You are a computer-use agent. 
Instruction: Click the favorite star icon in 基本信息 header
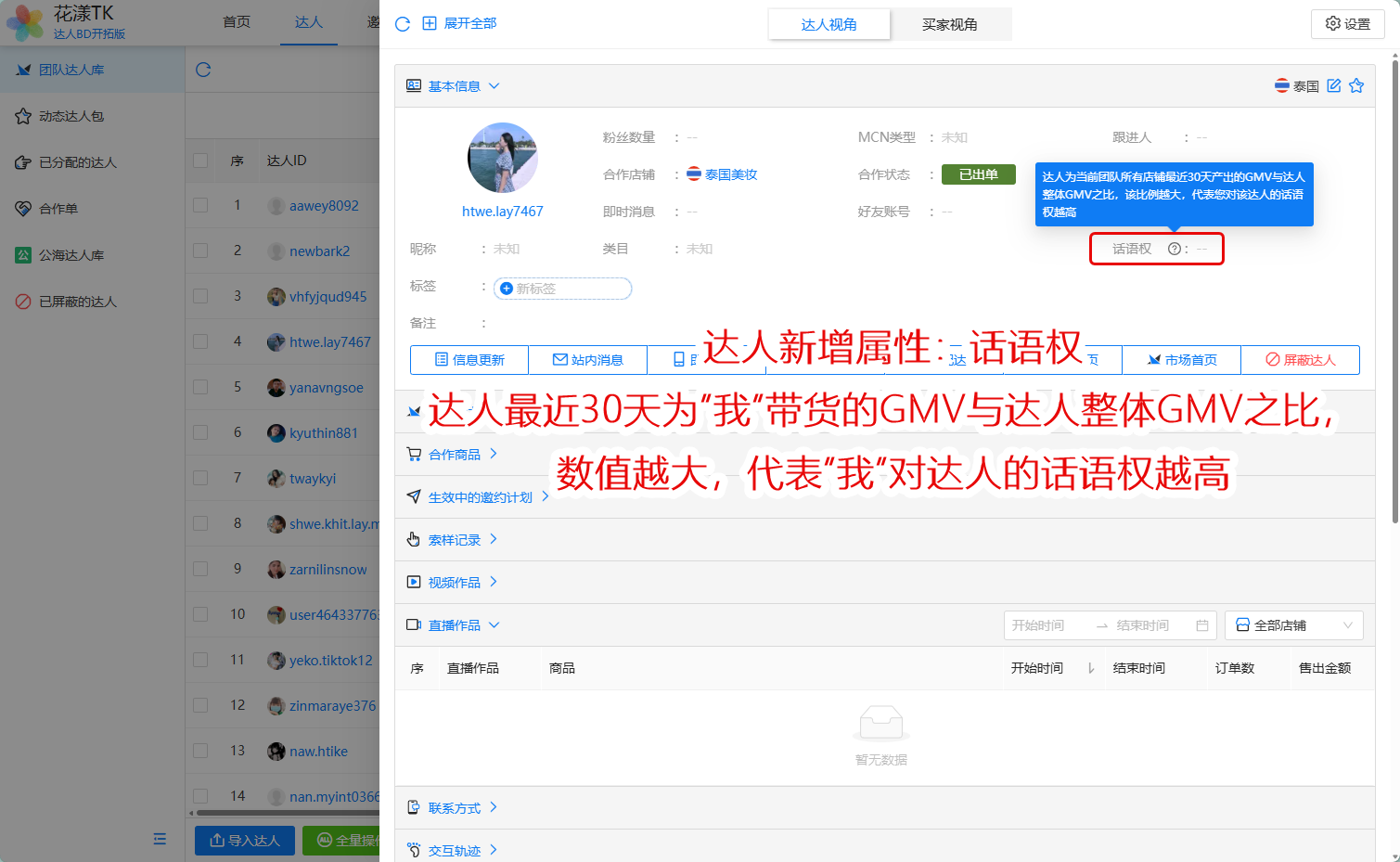pos(1356,86)
